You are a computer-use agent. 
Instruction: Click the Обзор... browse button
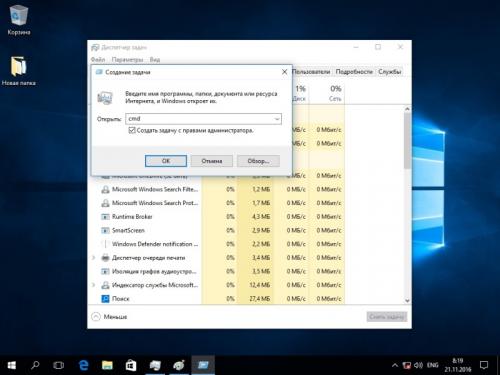258,161
